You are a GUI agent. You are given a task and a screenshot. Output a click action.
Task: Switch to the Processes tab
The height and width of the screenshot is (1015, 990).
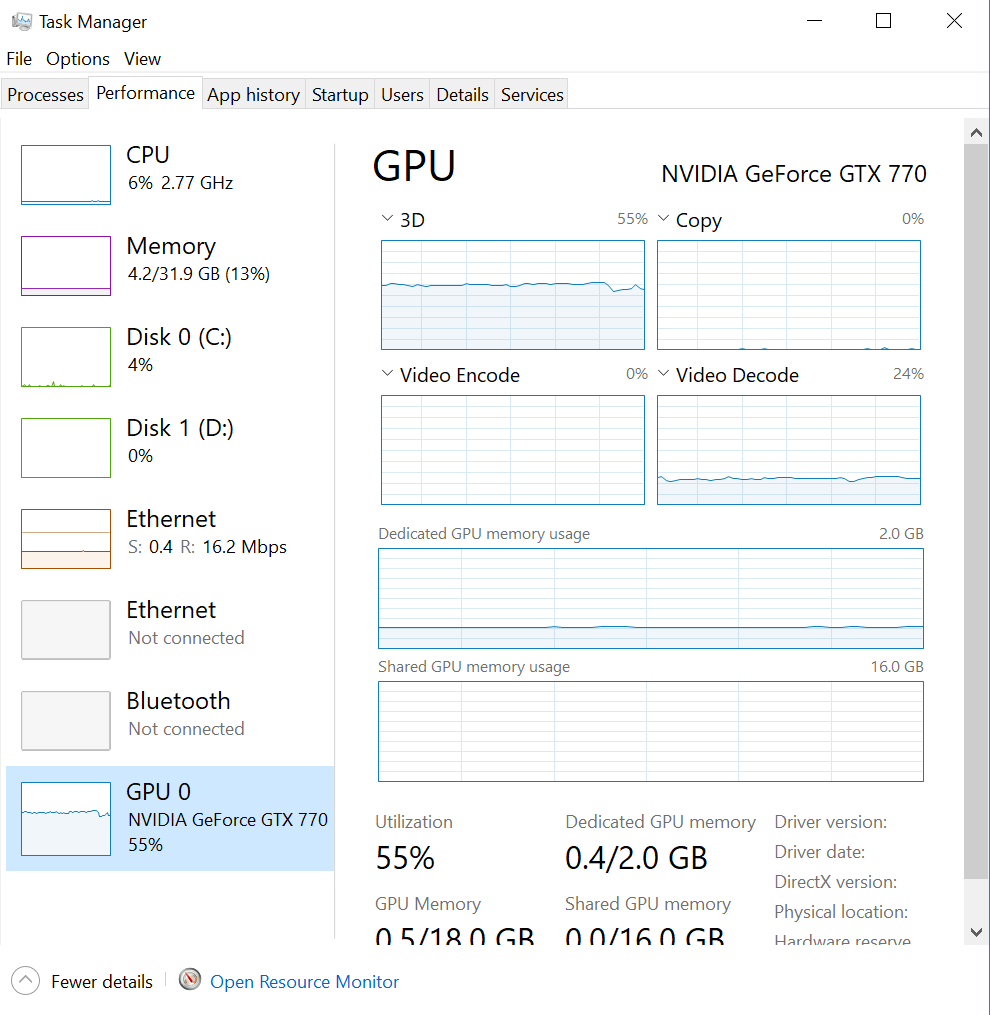click(x=45, y=95)
